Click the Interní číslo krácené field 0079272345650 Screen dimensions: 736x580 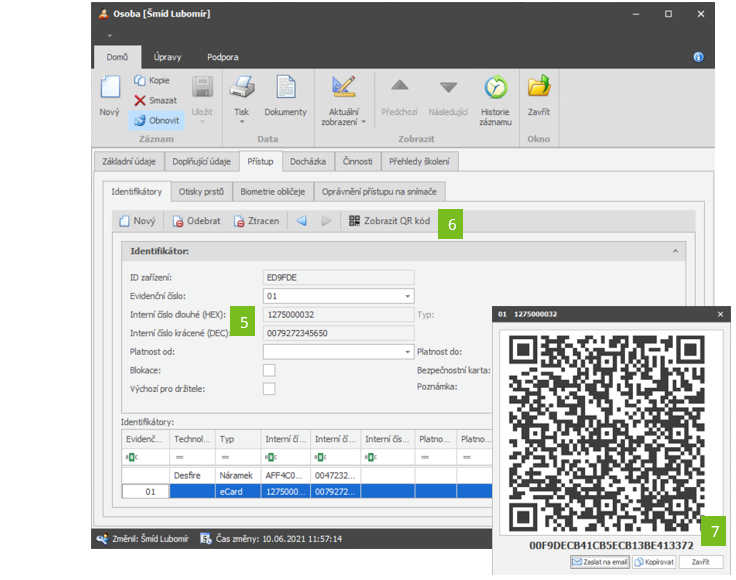pyautogui.click(x=338, y=333)
